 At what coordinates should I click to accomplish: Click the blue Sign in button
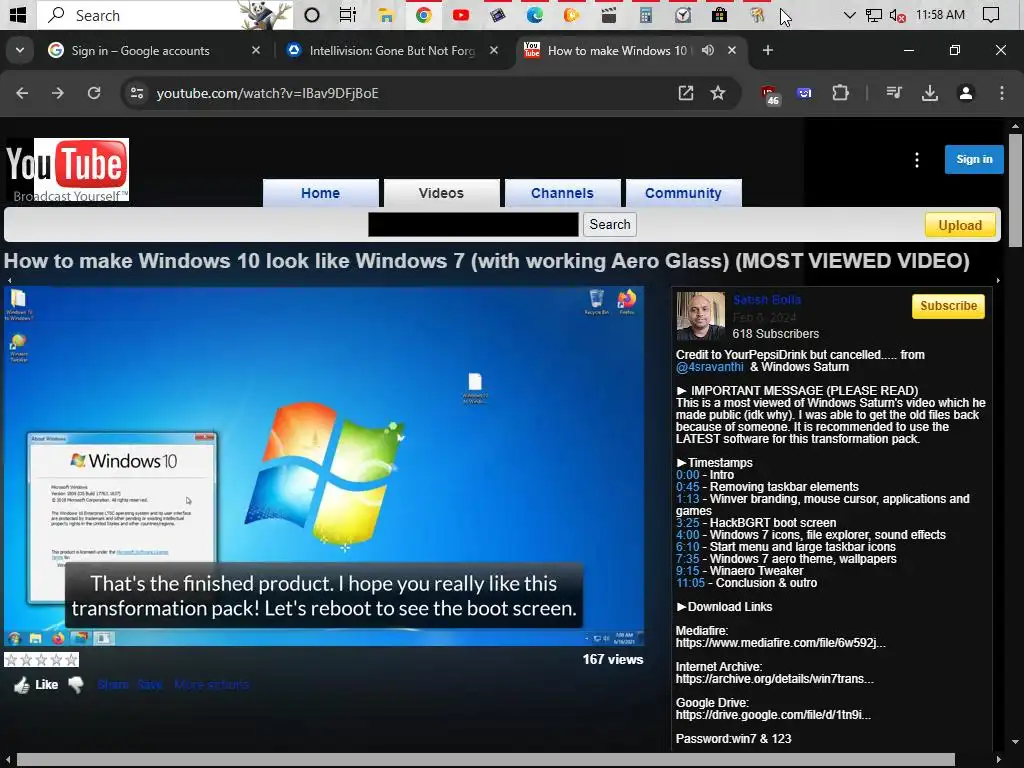(x=974, y=159)
